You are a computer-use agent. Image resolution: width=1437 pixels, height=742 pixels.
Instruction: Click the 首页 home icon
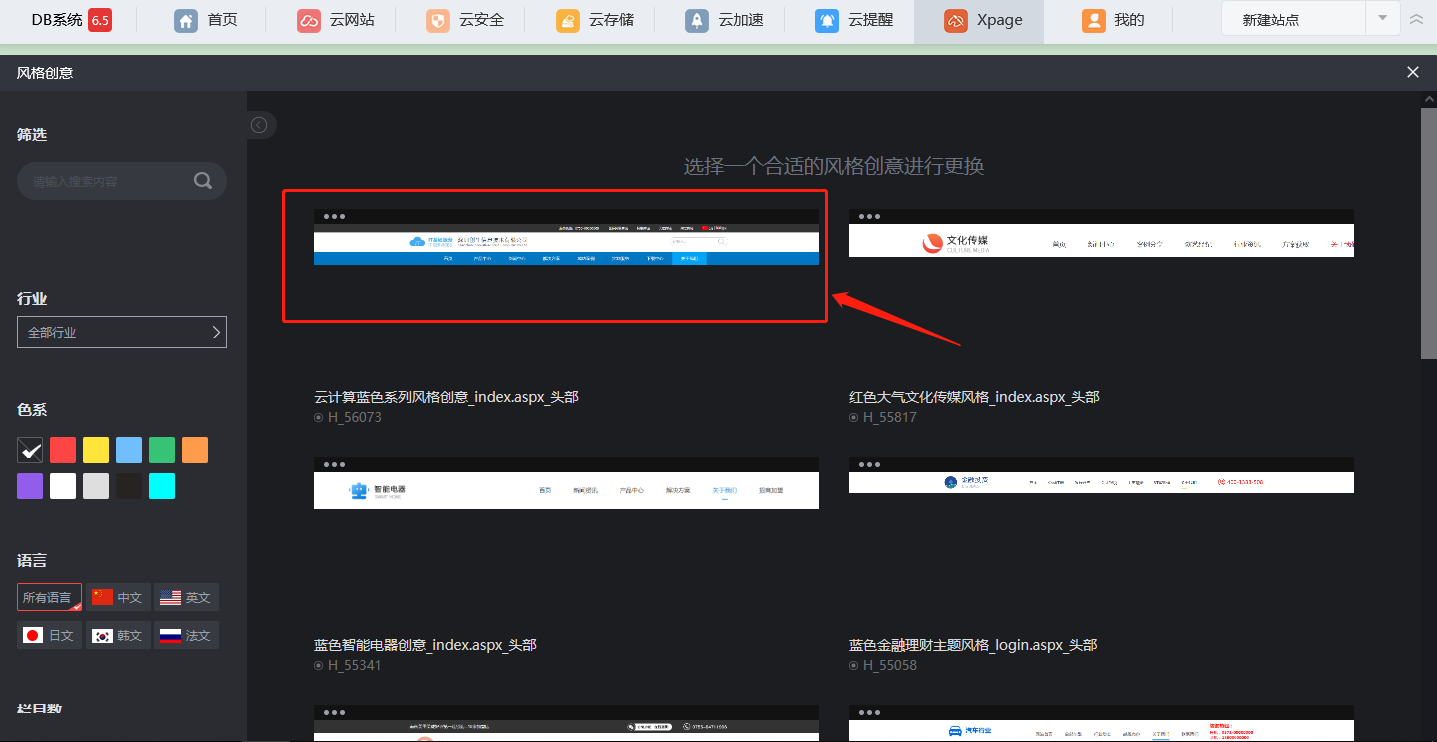click(186, 21)
